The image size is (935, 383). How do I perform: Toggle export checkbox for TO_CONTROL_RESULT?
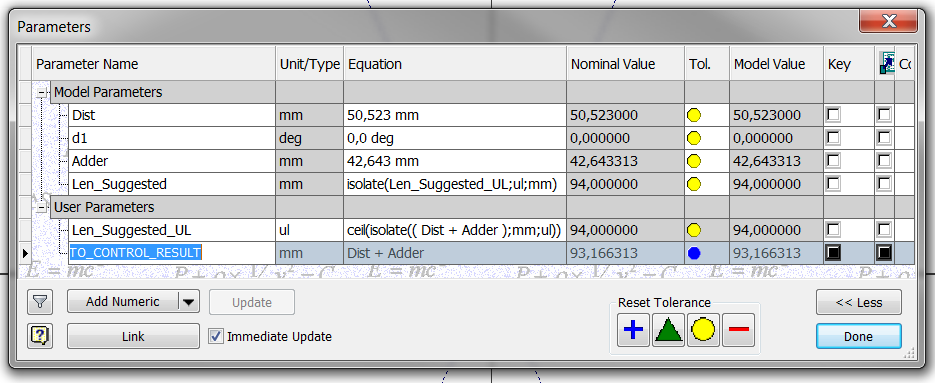pyautogui.click(x=884, y=253)
